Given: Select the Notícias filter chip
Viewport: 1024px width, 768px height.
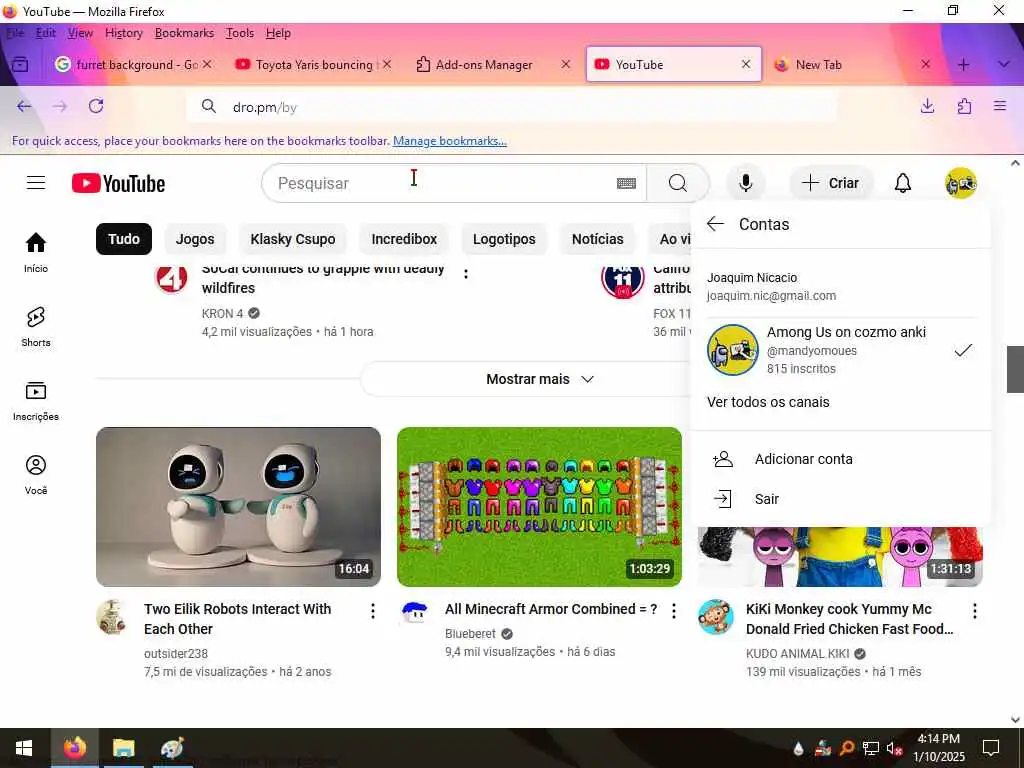Looking at the screenshot, I should click(x=598, y=239).
